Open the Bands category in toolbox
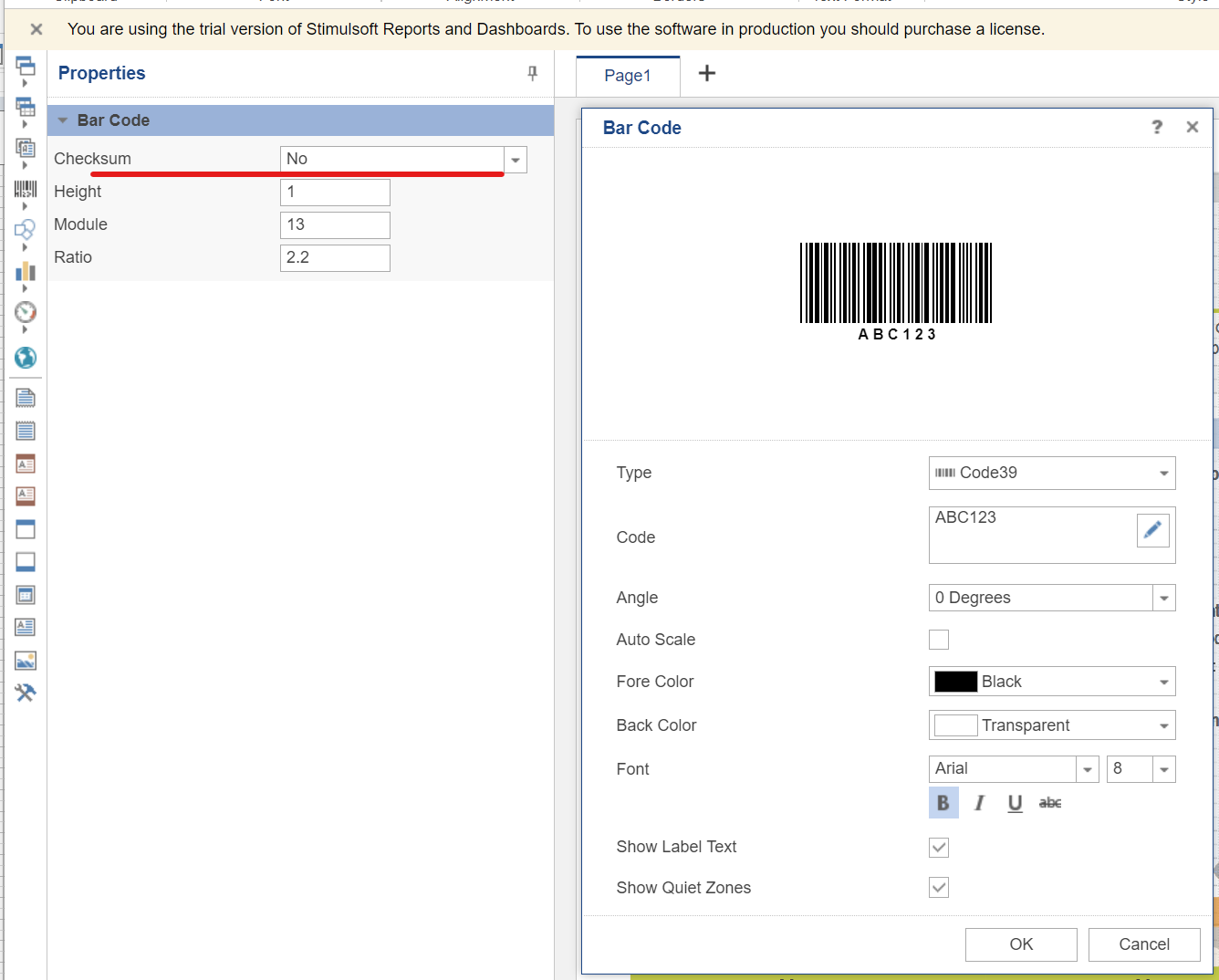The image size is (1219, 980). (x=26, y=66)
